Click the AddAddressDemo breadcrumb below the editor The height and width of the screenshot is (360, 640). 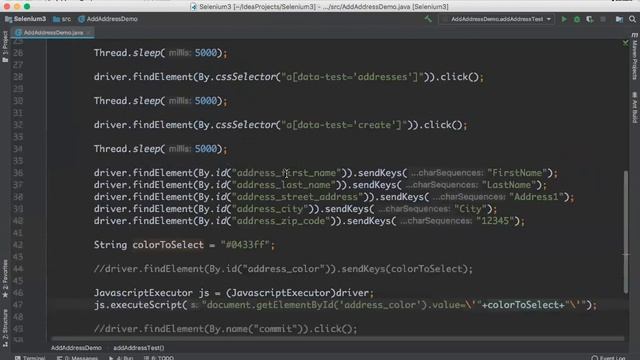[76, 348]
